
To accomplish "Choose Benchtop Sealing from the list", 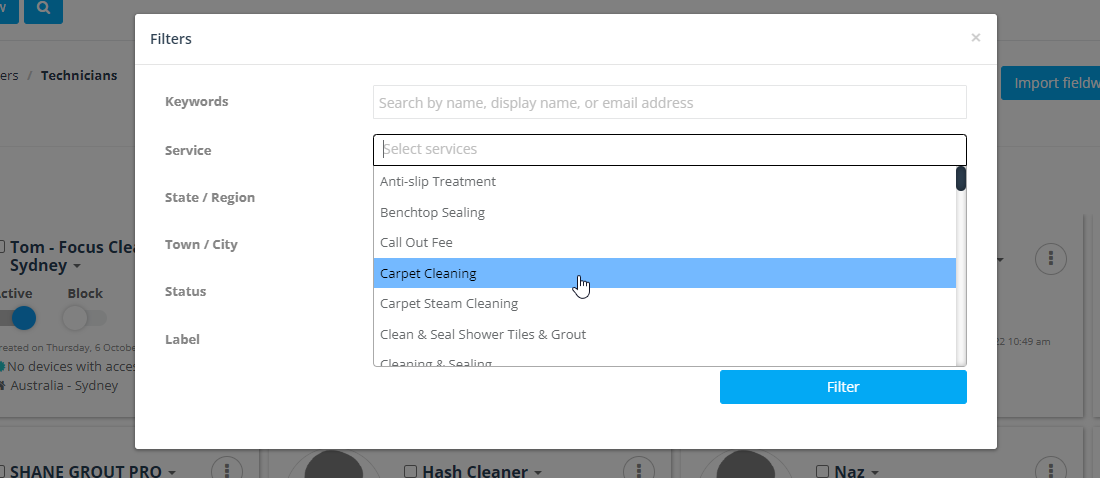I will (x=664, y=212).
